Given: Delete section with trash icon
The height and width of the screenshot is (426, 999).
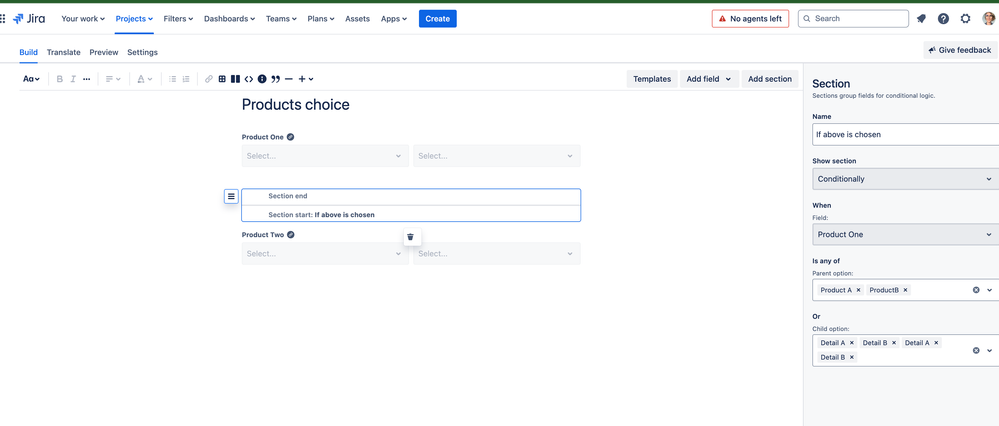Looking at the screenshot, I should tap(410, 237).
